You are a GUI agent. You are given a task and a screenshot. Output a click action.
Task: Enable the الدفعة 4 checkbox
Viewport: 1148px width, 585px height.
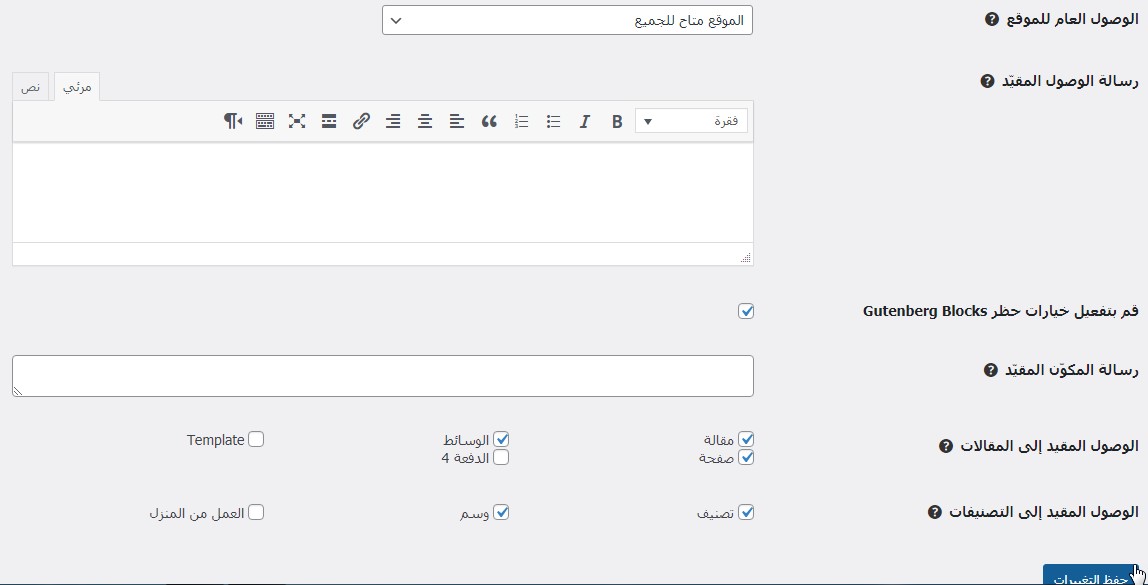point(501,457)
